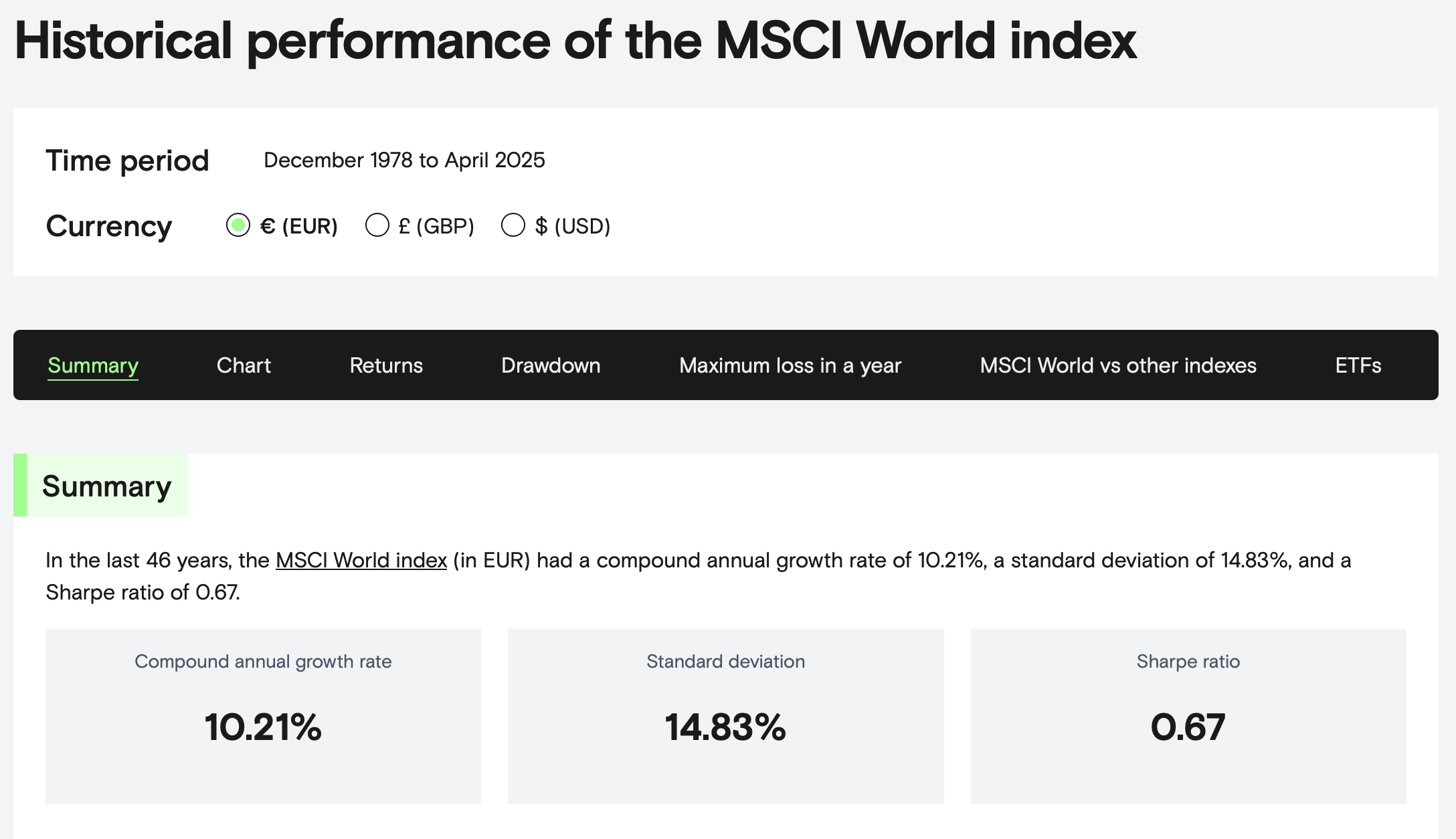Click the Historical performance page title
This screenshot has height=839, width=1456.
[x=575, y=41]
